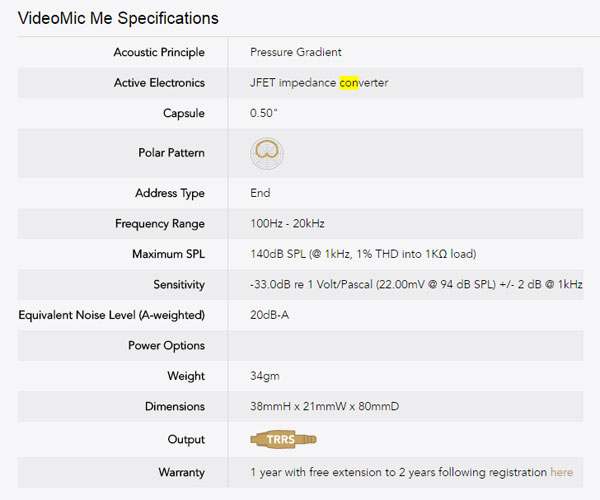
Task: Click the 140dB SPL specification text
Action: (363, 254)
